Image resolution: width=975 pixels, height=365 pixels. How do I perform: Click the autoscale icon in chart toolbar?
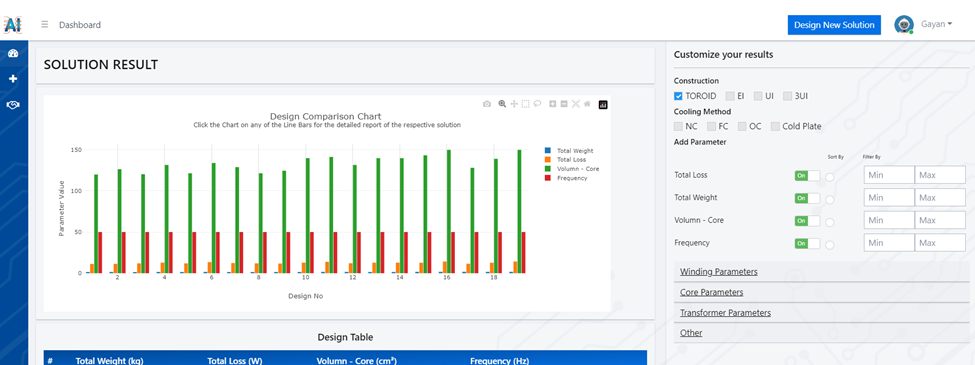[576, 104]
